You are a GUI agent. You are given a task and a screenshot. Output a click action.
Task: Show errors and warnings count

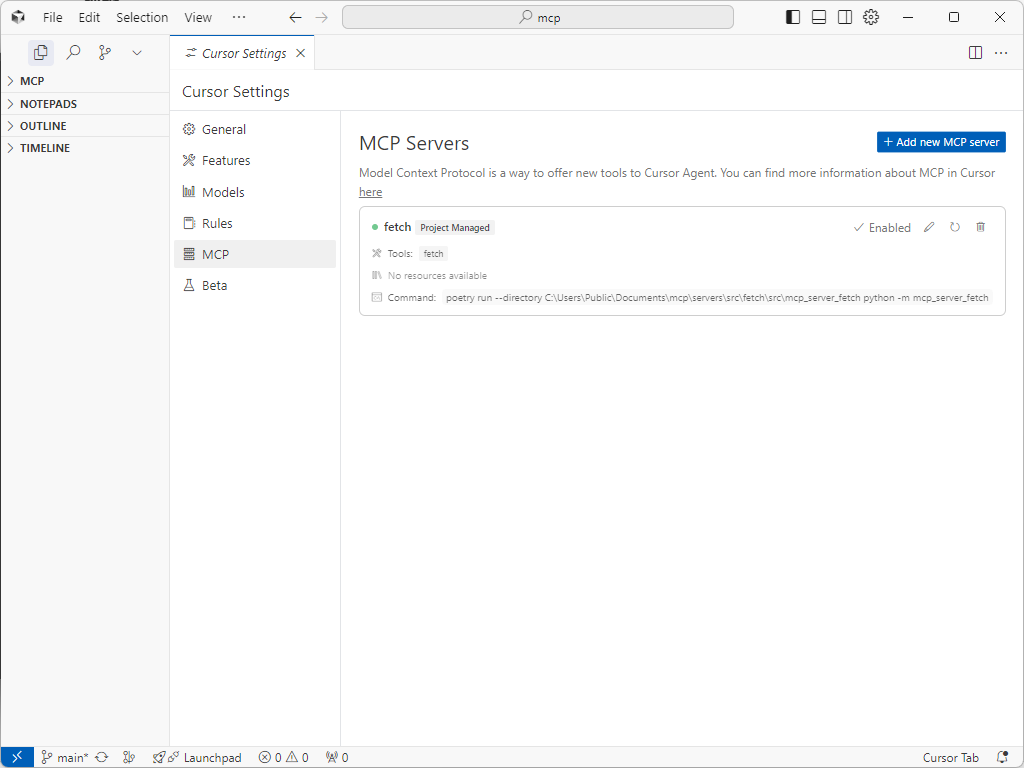pos(283,758)
